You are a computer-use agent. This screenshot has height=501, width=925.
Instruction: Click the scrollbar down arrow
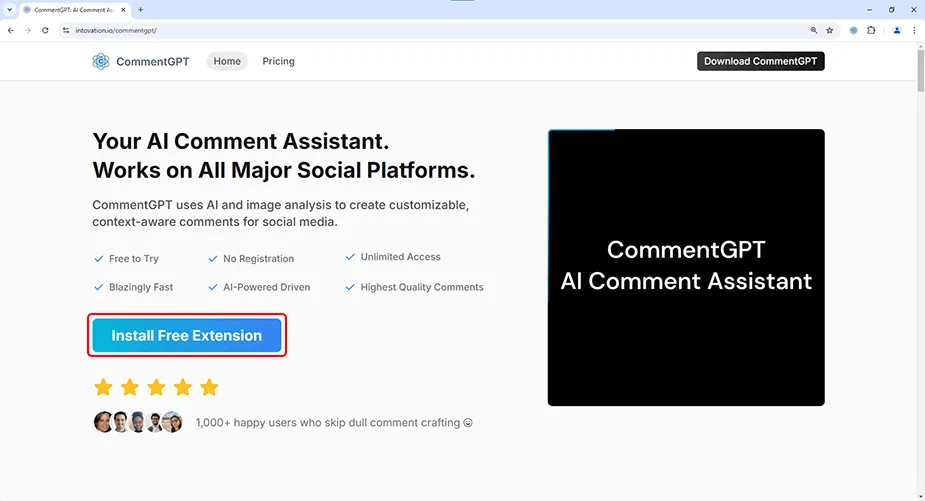[920, 497]
